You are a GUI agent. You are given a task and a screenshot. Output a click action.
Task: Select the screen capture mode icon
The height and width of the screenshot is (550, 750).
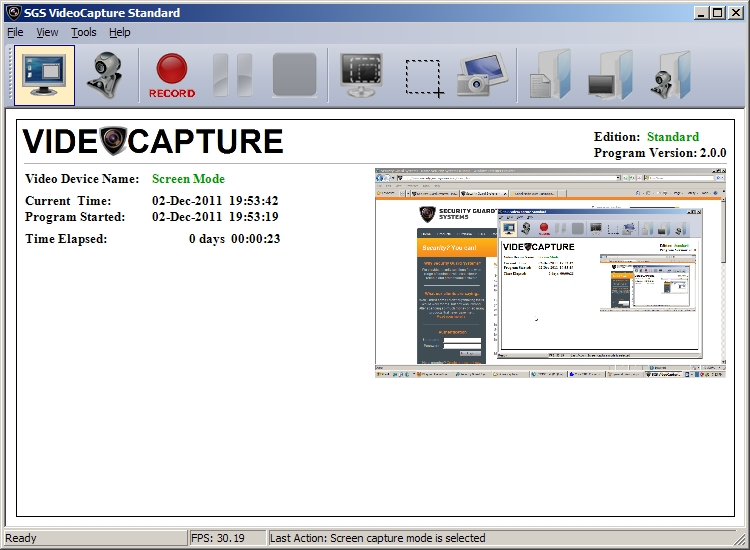pyautogui.click(x=44, y=75)
